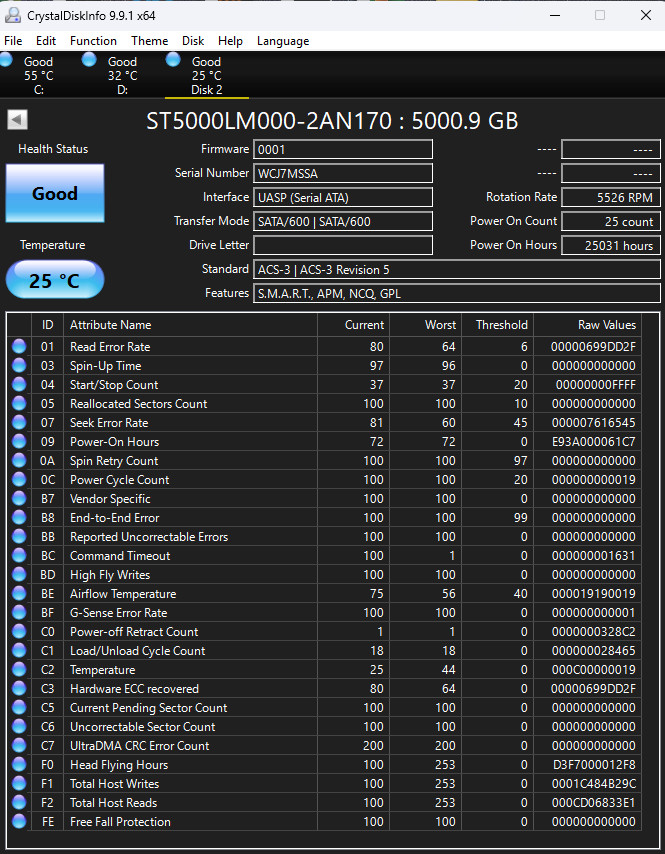Click the High Fly Writes attribute name

(110, 575)
